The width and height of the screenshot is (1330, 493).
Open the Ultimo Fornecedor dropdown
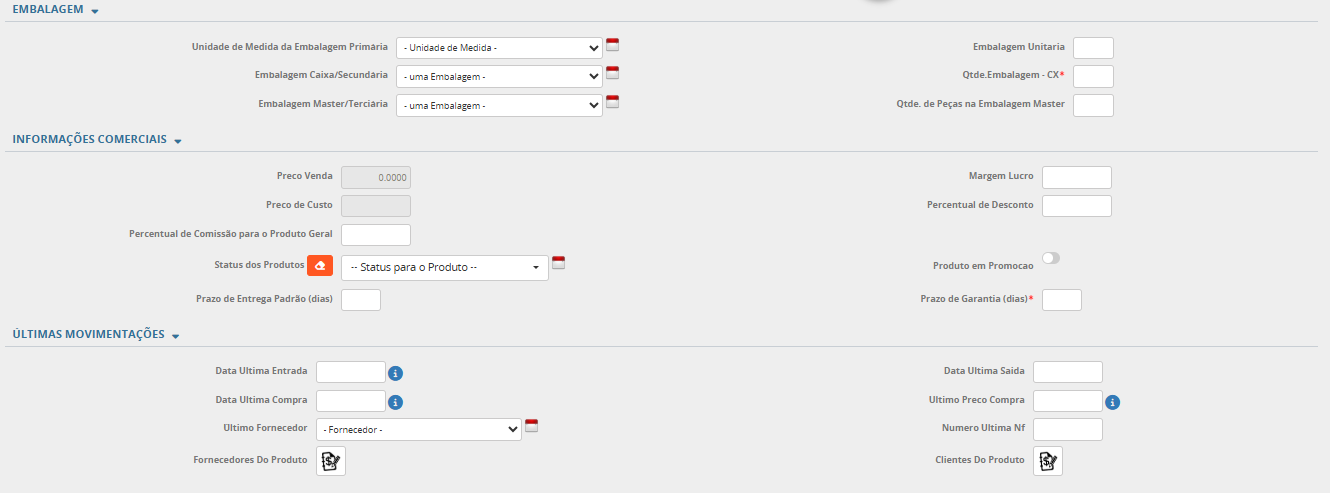[x=419, y=430]
